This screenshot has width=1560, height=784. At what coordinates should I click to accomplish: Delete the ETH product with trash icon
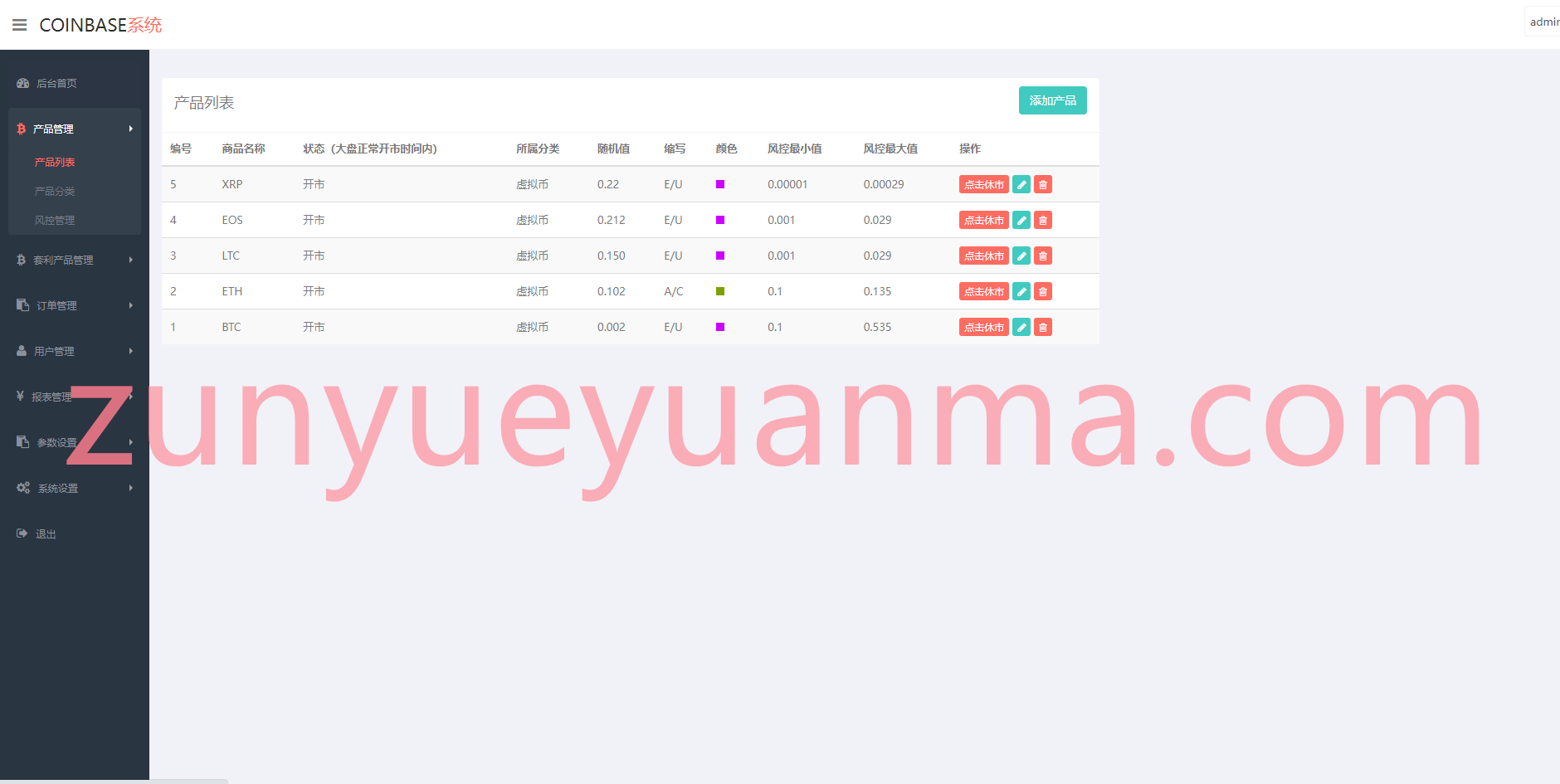point(1043,291)
